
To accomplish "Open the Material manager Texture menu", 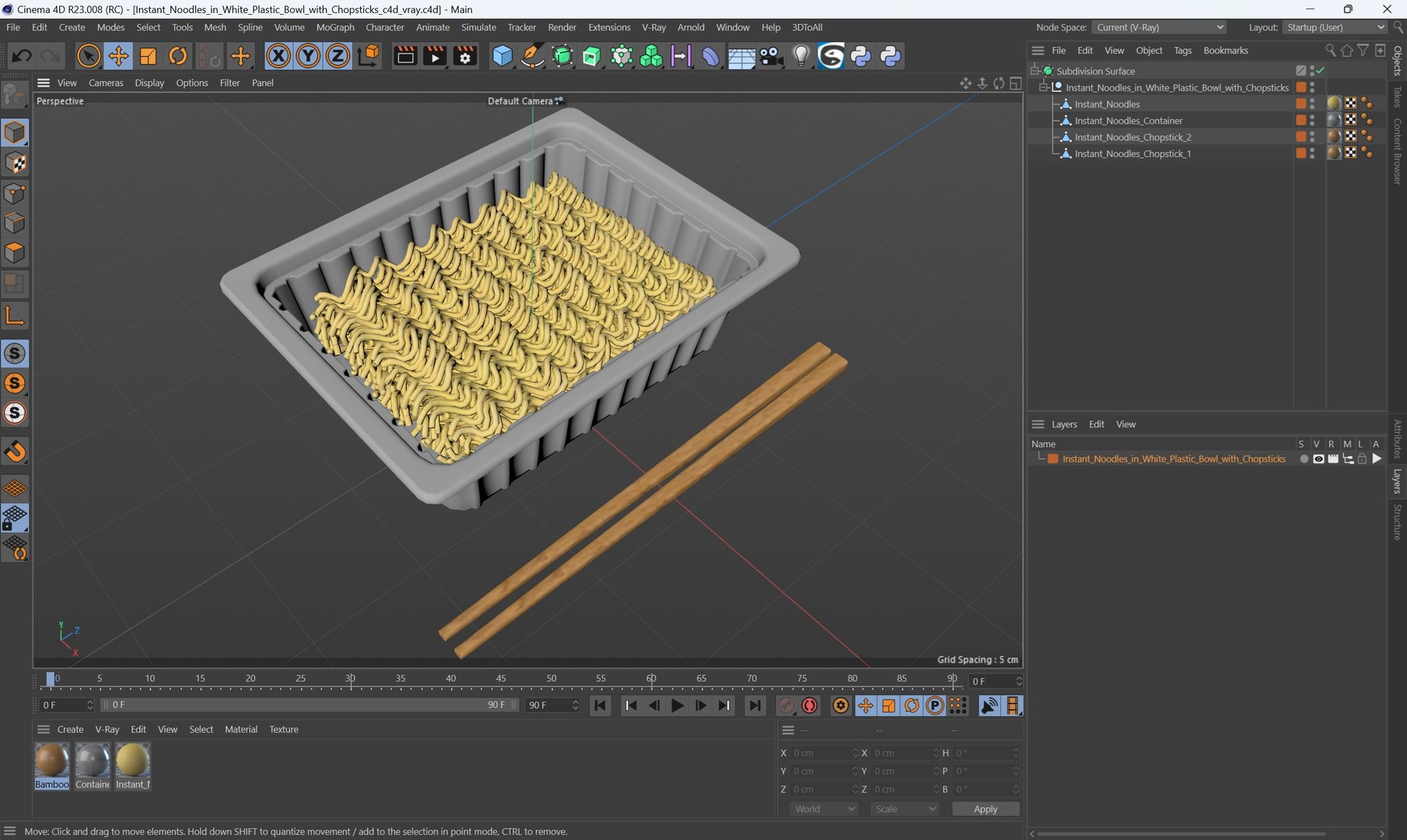I will 283,730.
